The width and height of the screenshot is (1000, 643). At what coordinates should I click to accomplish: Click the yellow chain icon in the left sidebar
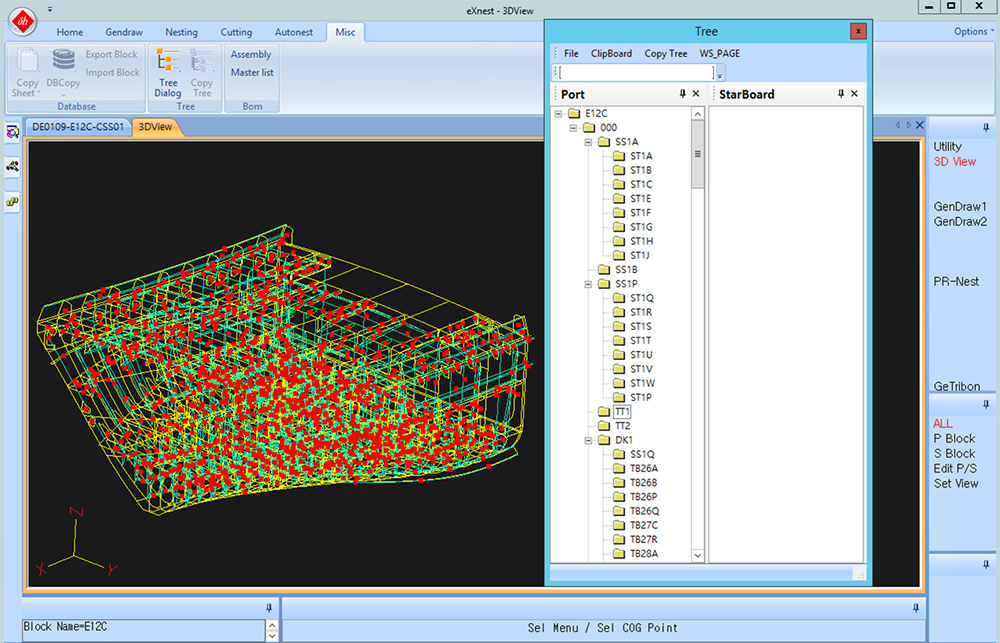point(13,201)
